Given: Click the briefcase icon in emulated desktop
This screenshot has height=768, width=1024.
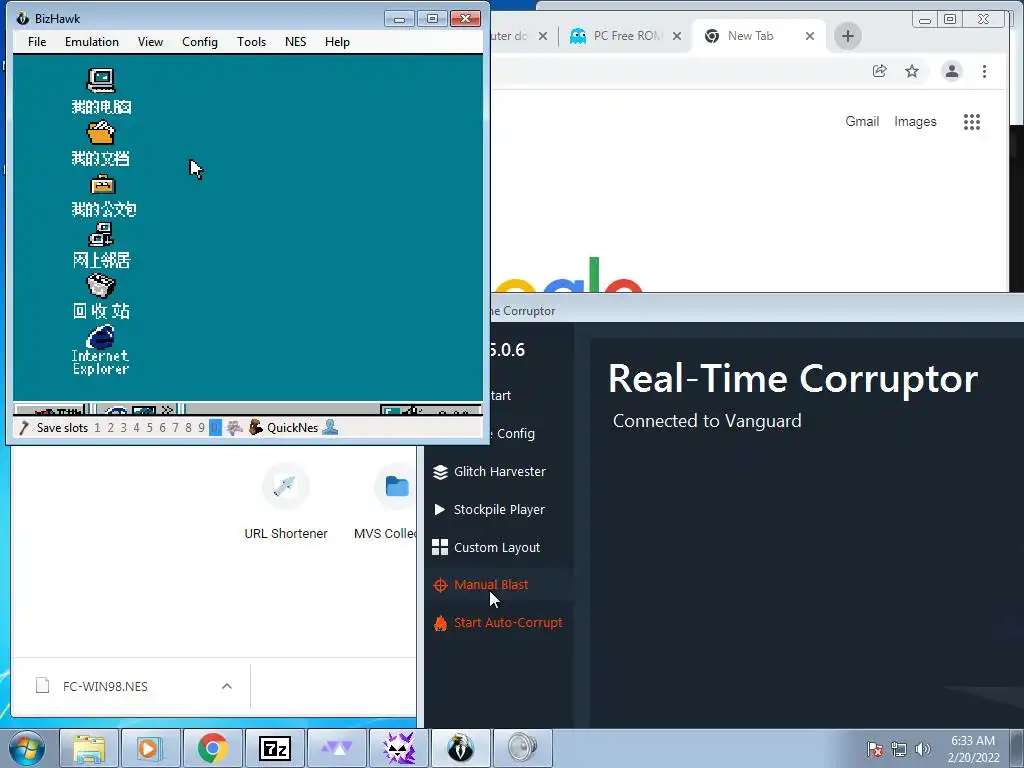Looking at the screenshot, I should click(103, 185).
